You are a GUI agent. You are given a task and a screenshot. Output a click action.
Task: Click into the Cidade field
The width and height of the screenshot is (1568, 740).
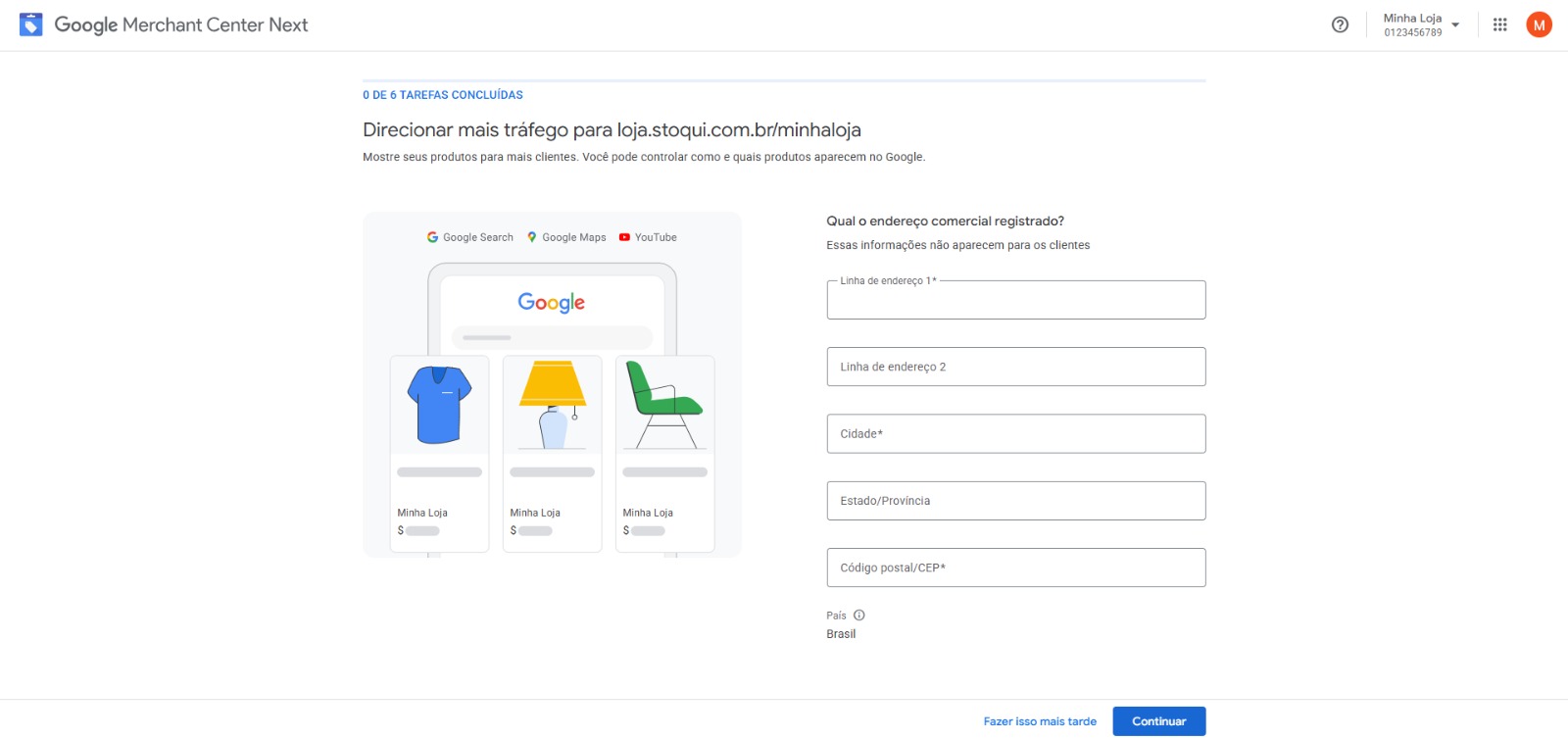1015,433
